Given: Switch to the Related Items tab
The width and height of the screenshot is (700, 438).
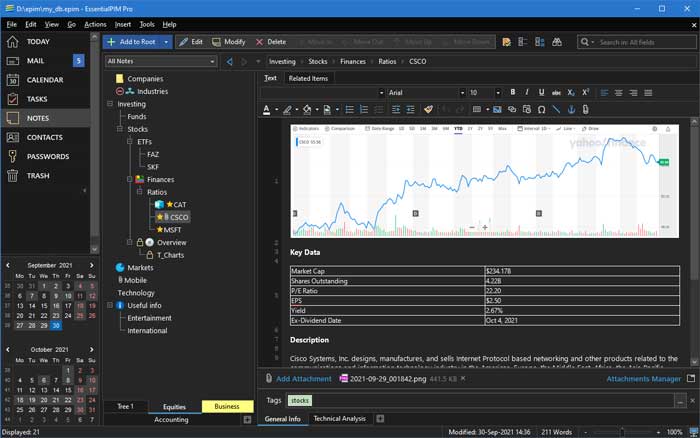Looking at the screenshot, I should coord(308,78).
